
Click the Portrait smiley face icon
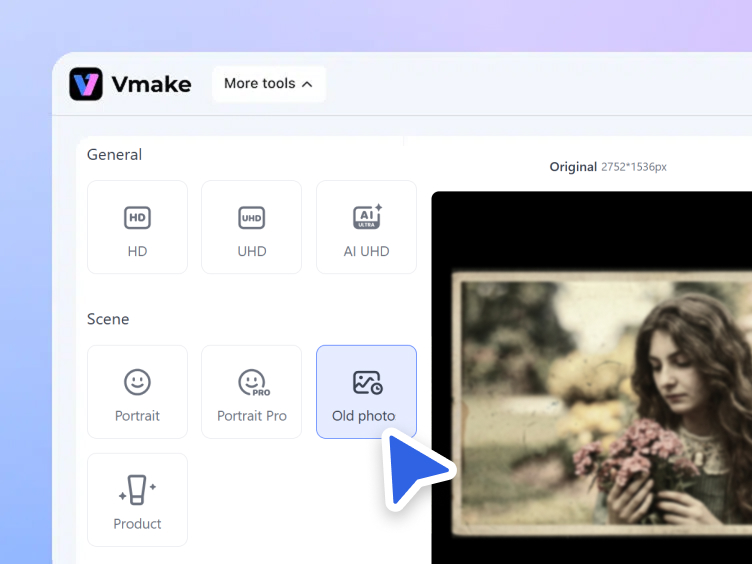pos(137,382)
